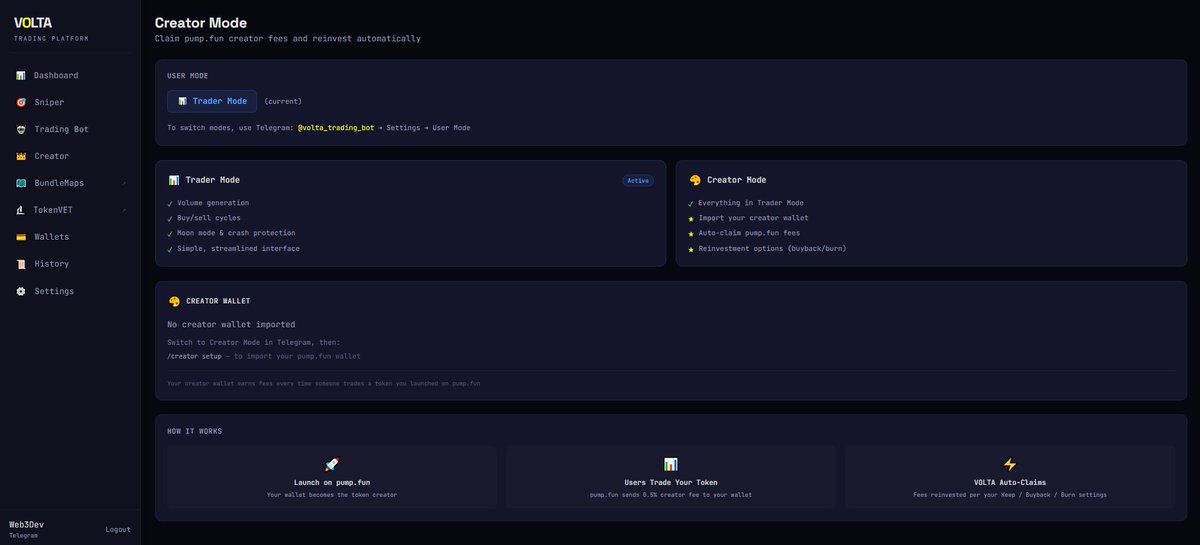Open Dashboard via its chart icon

point(20,75)
